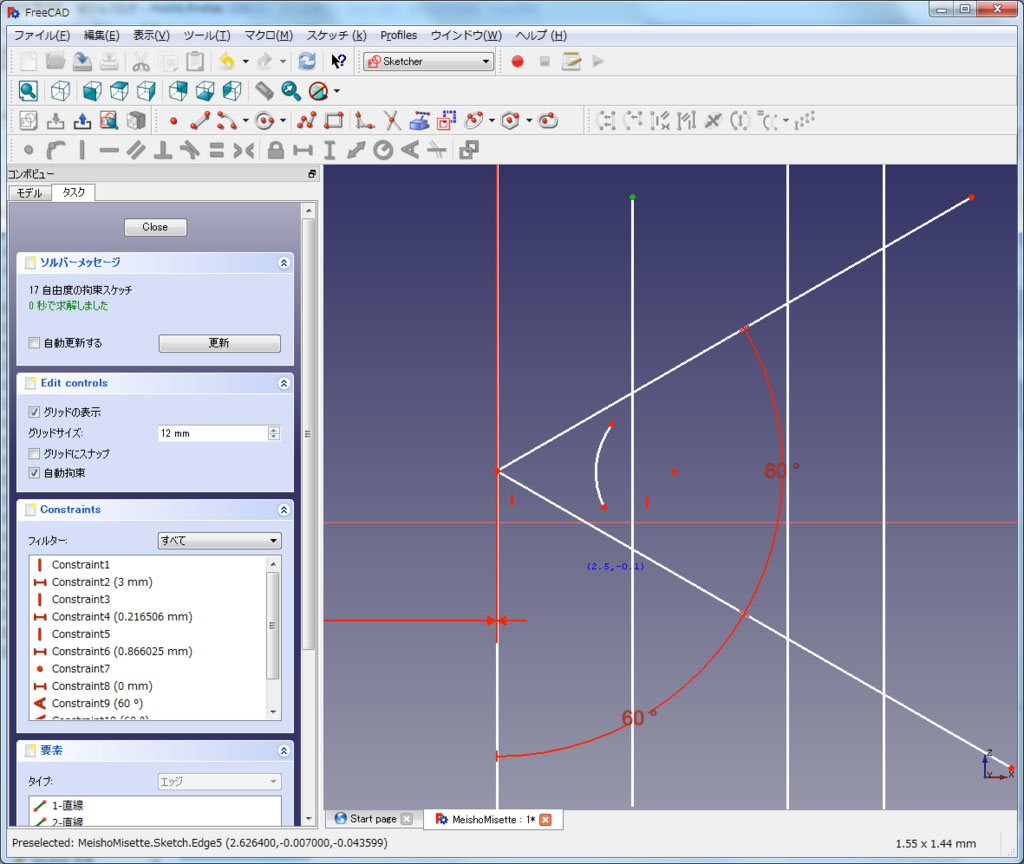Image resolution: width=1024 pixels, height=864 pixels.
Task: Open the スケッチ menu
Action: [336, 35]
